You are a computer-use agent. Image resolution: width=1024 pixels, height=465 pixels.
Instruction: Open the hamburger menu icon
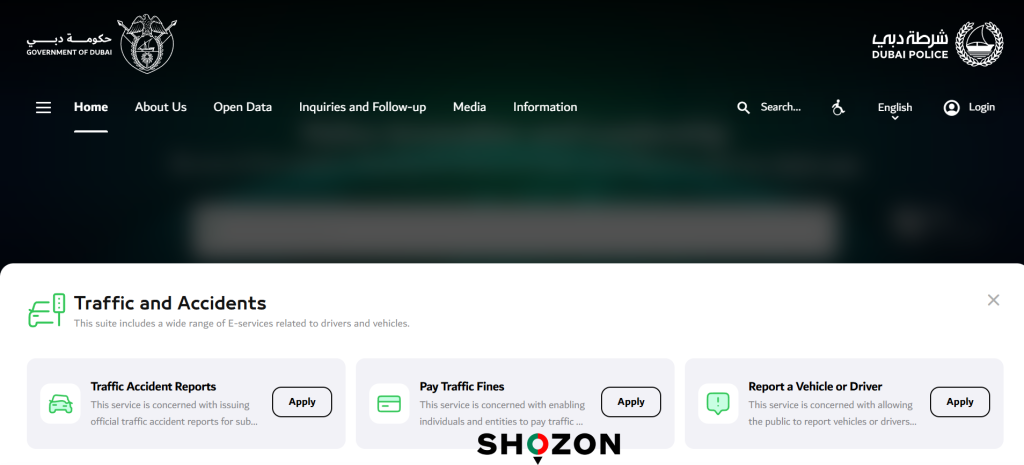(x=43, y=107)
